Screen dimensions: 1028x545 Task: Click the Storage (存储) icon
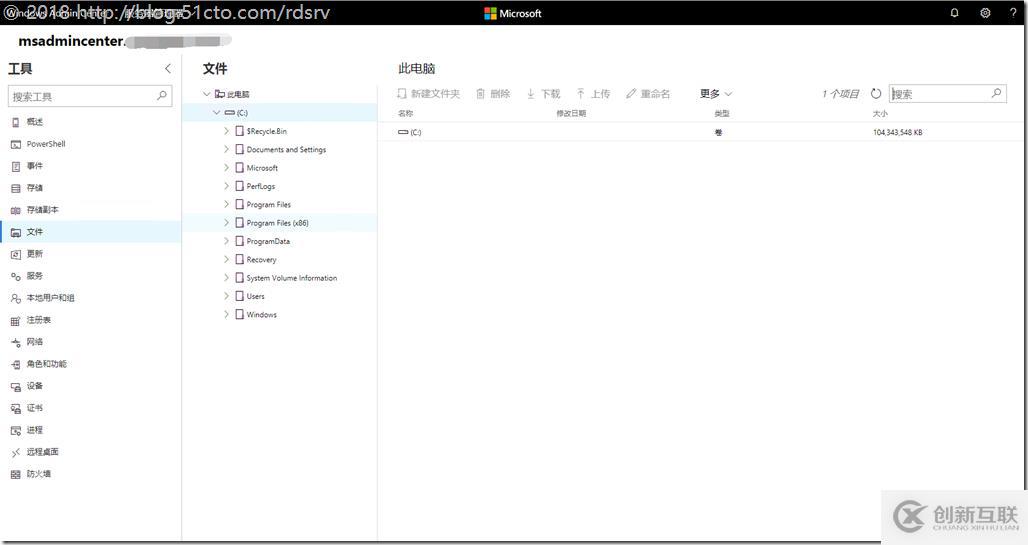16,188
